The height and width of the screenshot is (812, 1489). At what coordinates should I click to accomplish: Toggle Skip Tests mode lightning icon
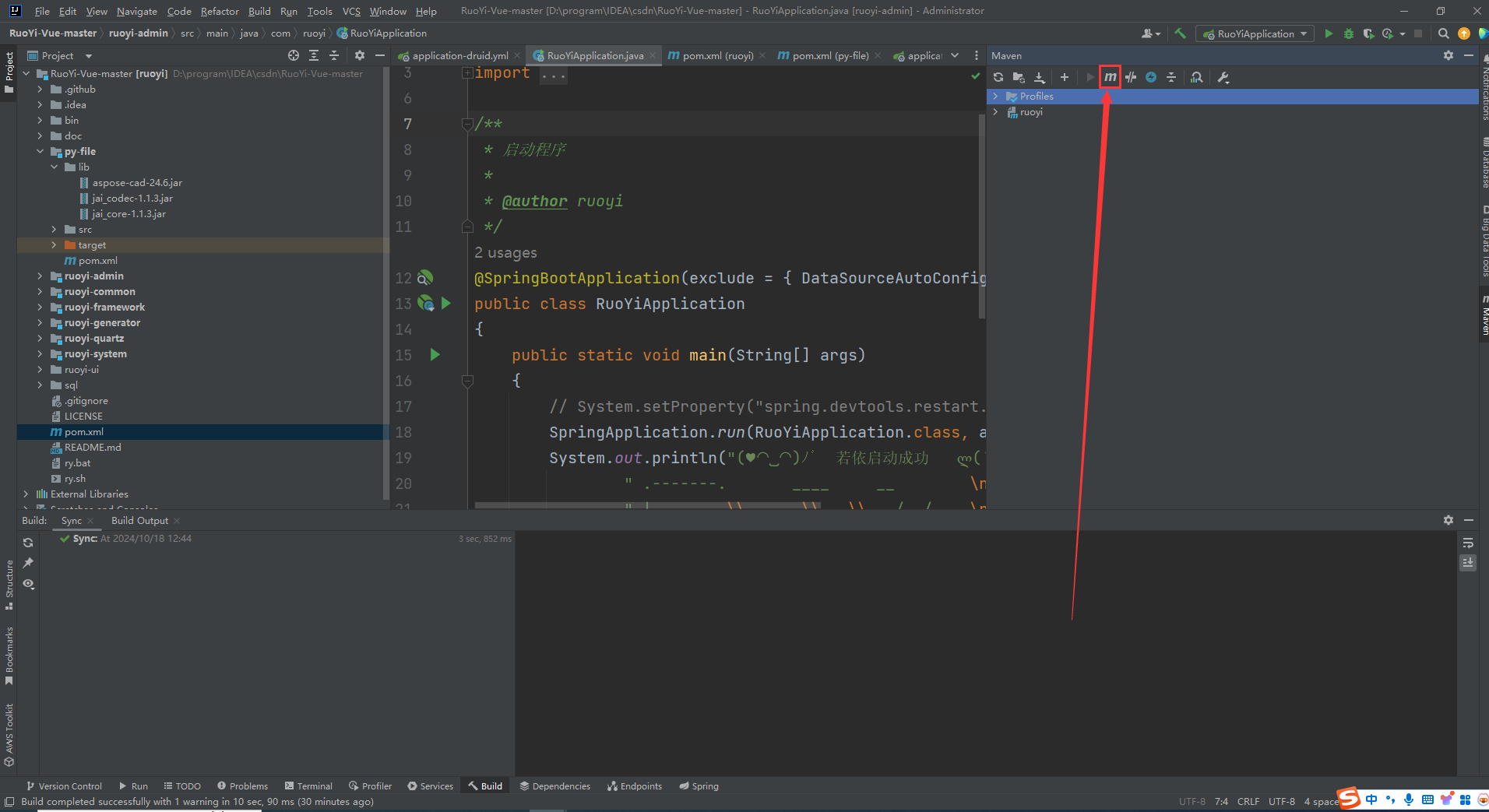click(x=1151, y=77)
